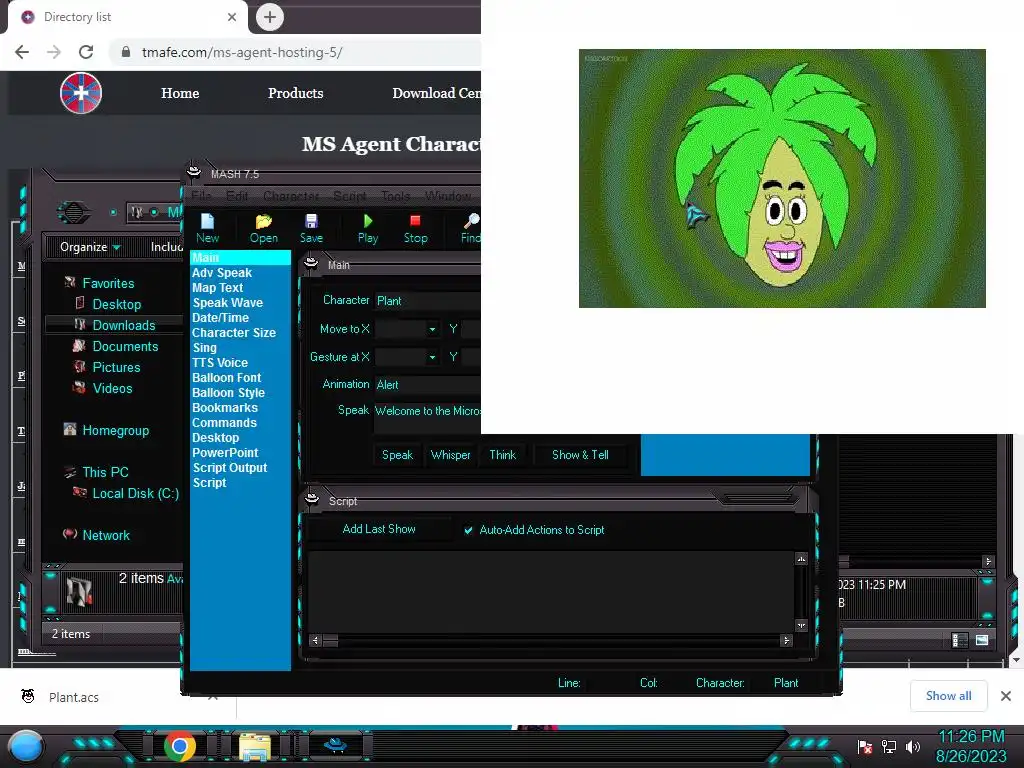Select TTS Voice in the MASH sidebar
The width and height of the screenshot is (1024, 768).
pos(220,363)
